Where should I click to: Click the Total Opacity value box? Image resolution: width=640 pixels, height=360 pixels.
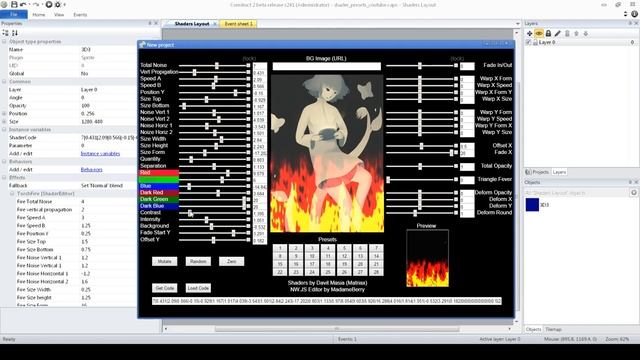[x=467, y=167]
